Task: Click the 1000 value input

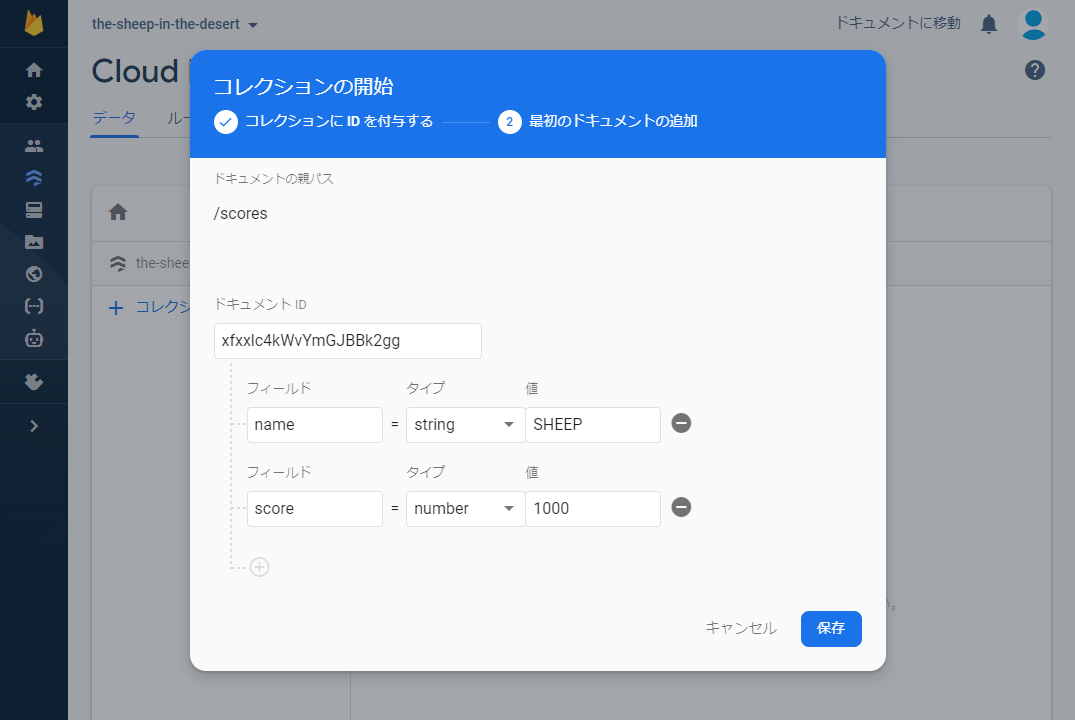Action: click(593, 509)
